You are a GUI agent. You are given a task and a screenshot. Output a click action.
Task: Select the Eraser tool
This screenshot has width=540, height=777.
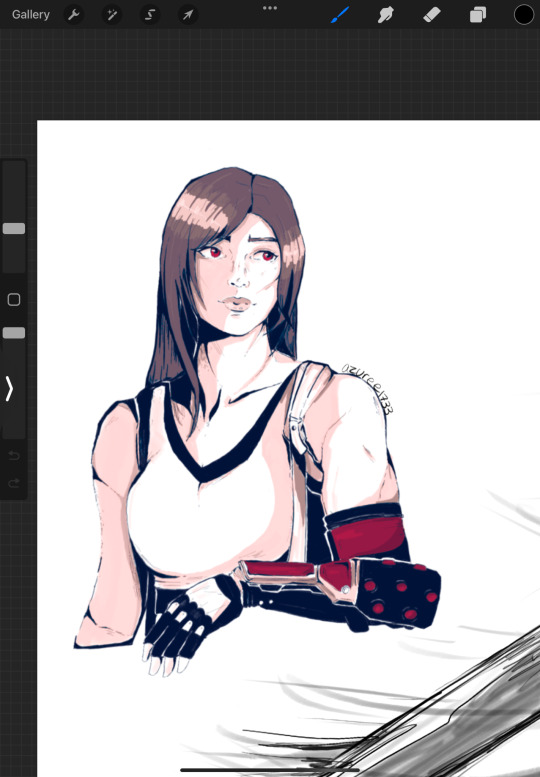click(x=432, y=15)
